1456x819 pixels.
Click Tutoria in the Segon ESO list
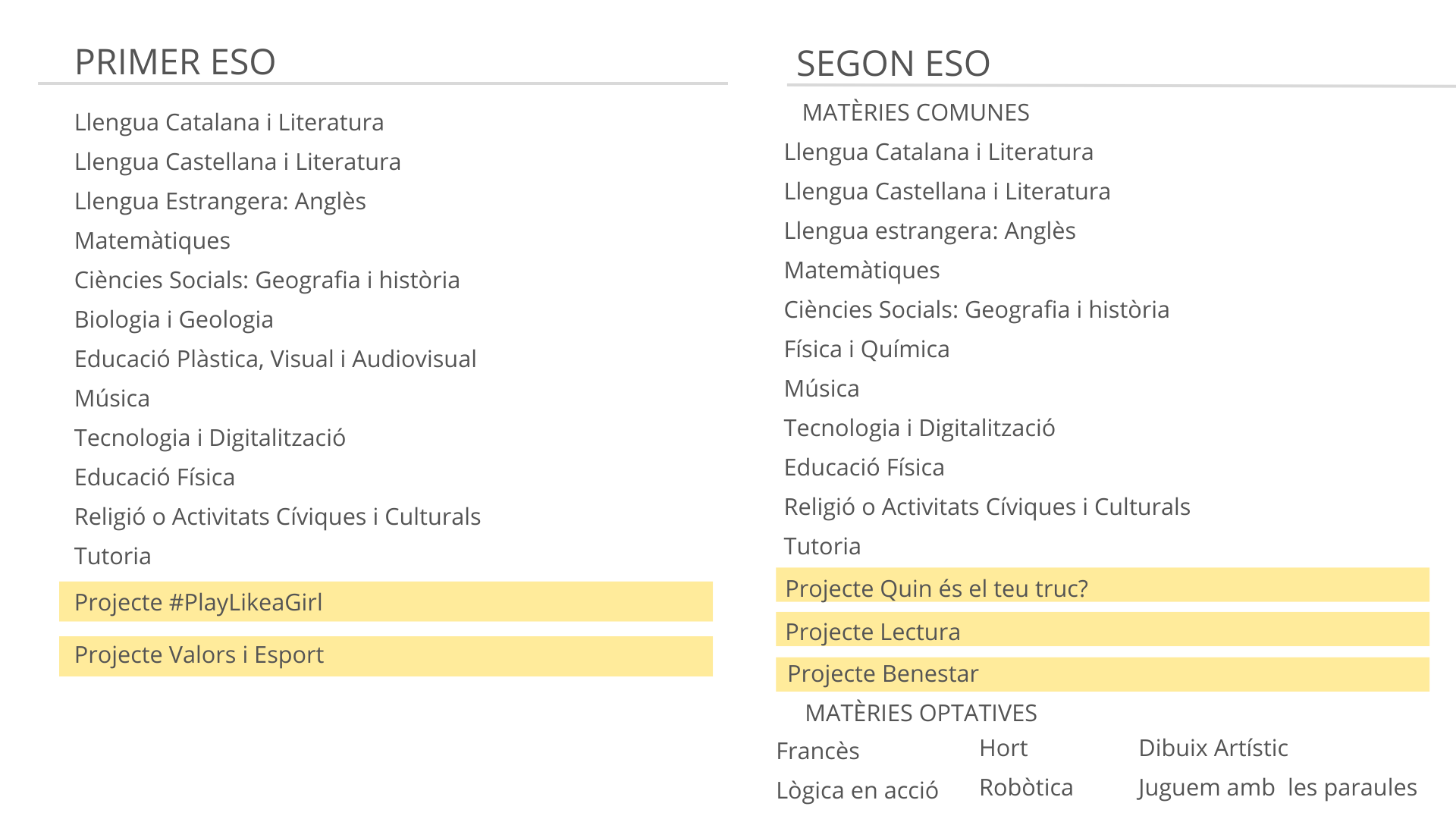click(822, 546)
